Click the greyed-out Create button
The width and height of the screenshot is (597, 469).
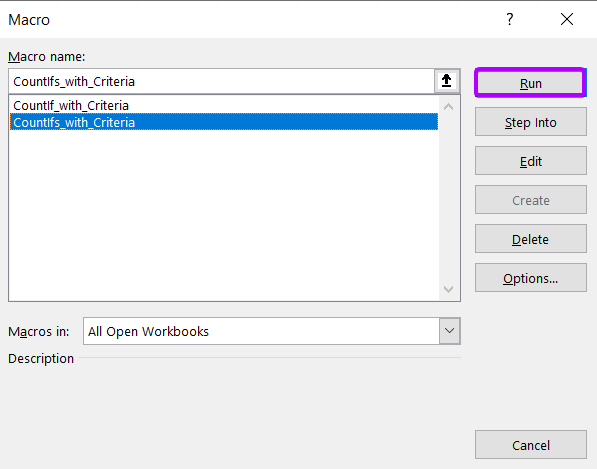click(x=530, y=200)
